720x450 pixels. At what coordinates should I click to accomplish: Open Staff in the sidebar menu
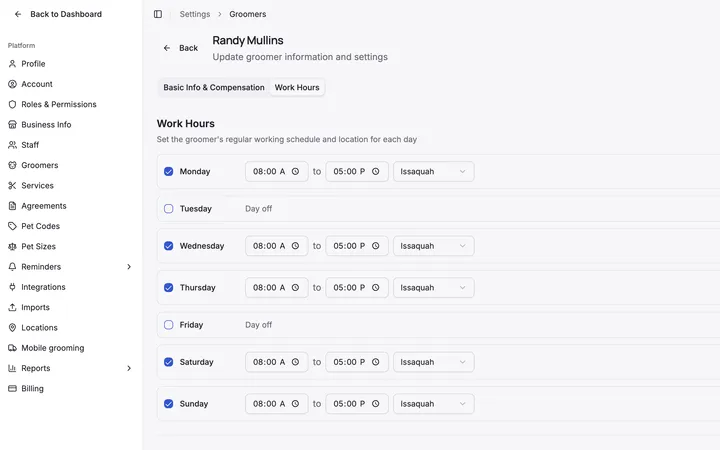click(x=30, y=145)
